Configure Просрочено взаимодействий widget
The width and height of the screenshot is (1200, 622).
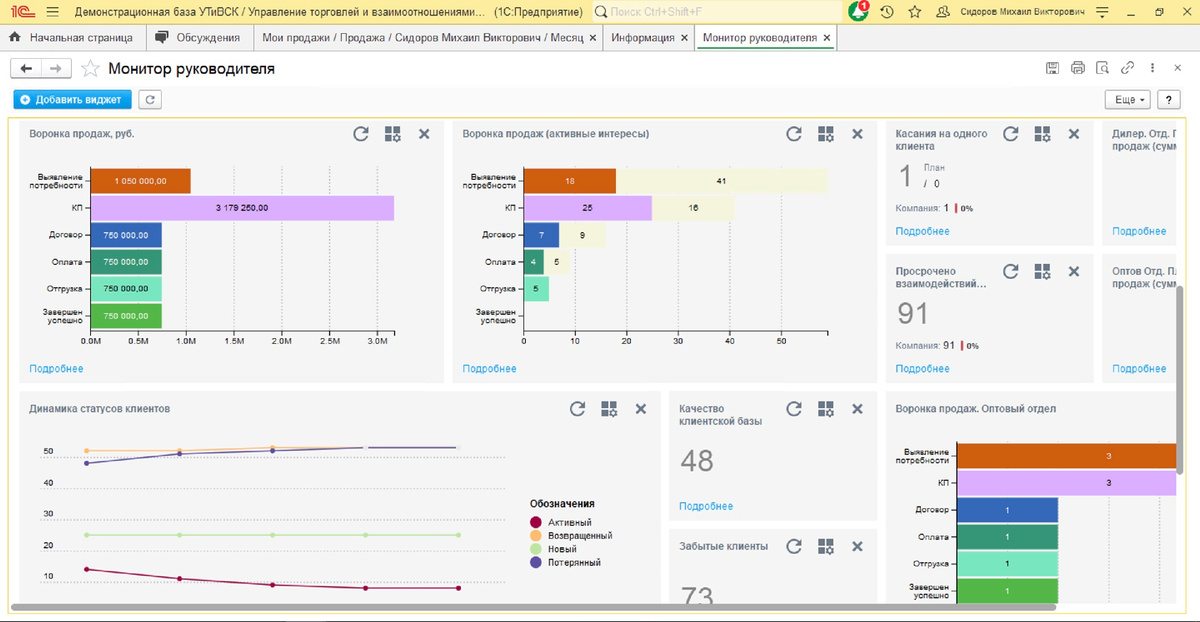coord(1043,271)
